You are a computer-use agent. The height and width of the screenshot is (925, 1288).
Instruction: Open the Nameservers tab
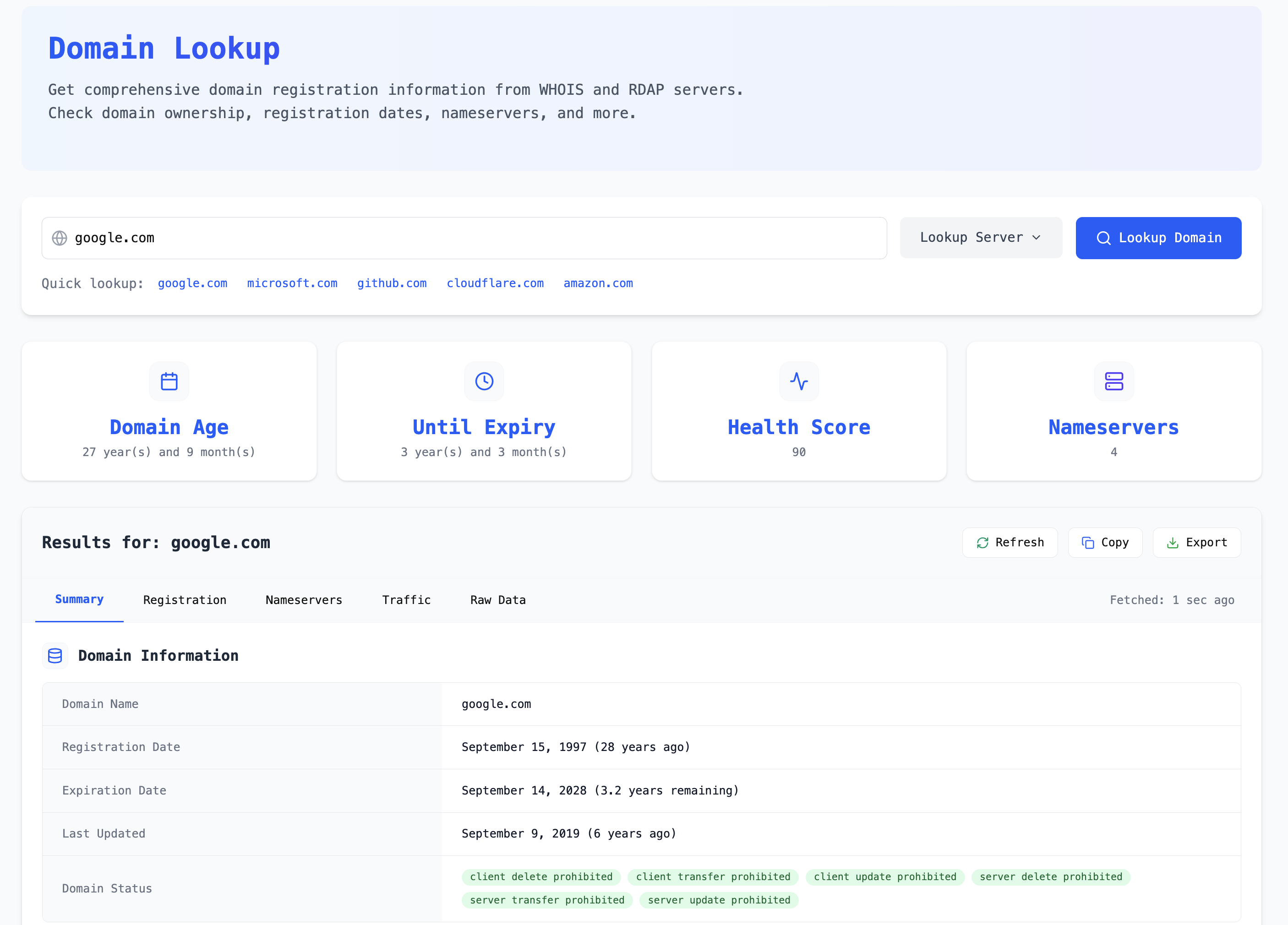[304, 600]
